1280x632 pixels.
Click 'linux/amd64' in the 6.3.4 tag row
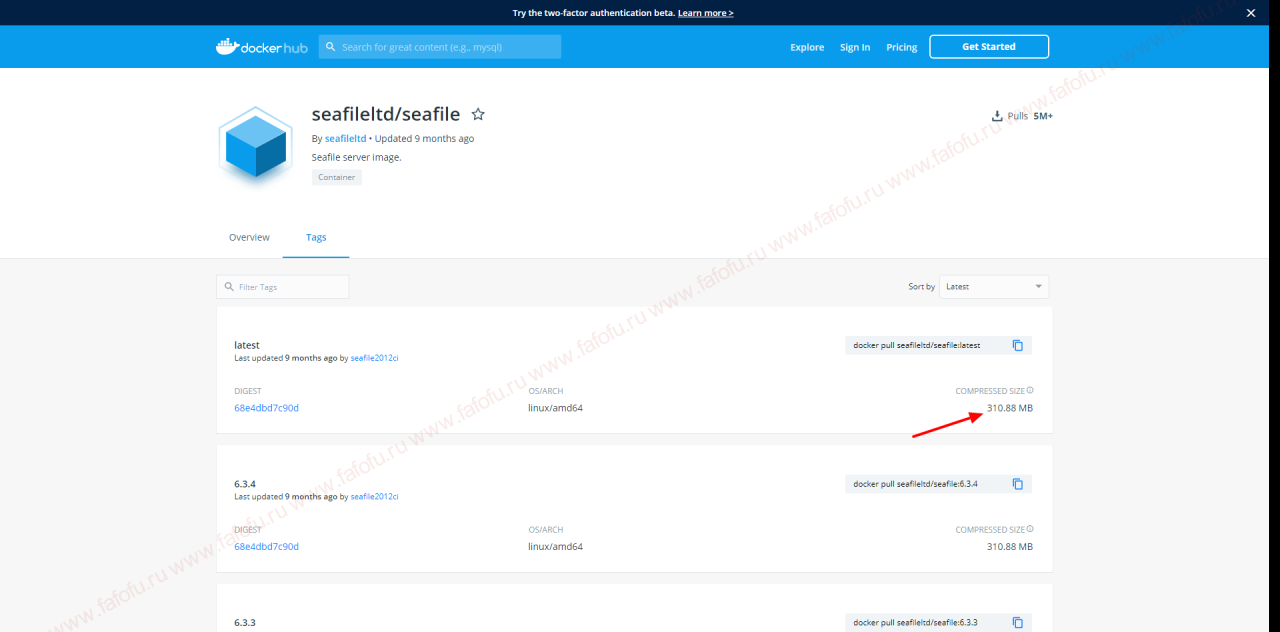(x=555, y=547)
